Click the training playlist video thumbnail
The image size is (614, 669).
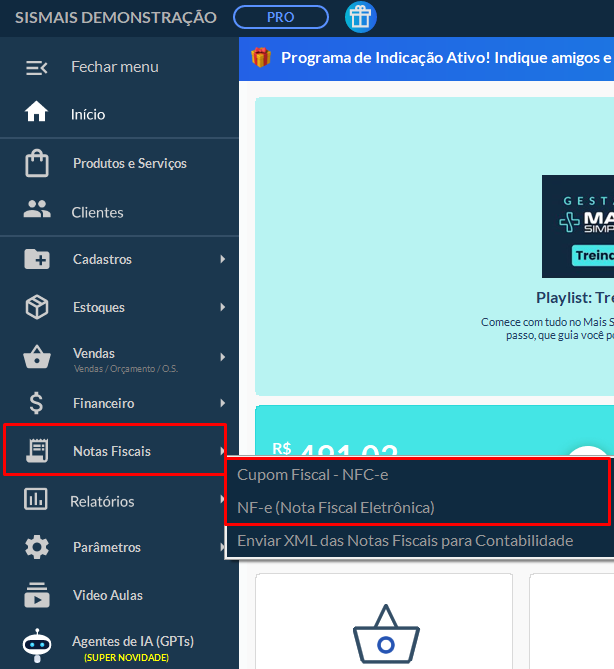coord(577,226)
